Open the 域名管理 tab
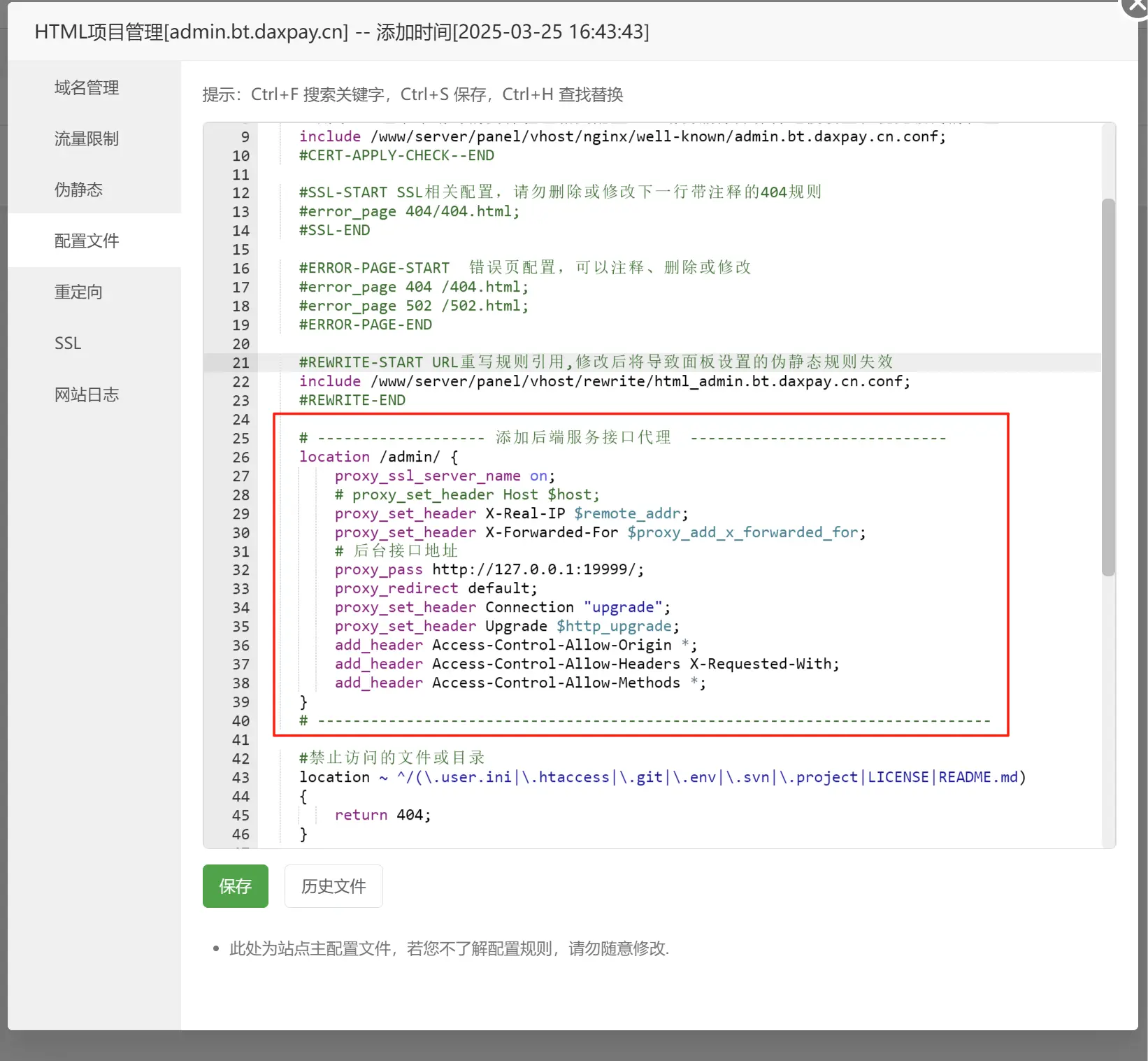The image size is (1148, 1061). pyautogui.click(x=87, y=87)
